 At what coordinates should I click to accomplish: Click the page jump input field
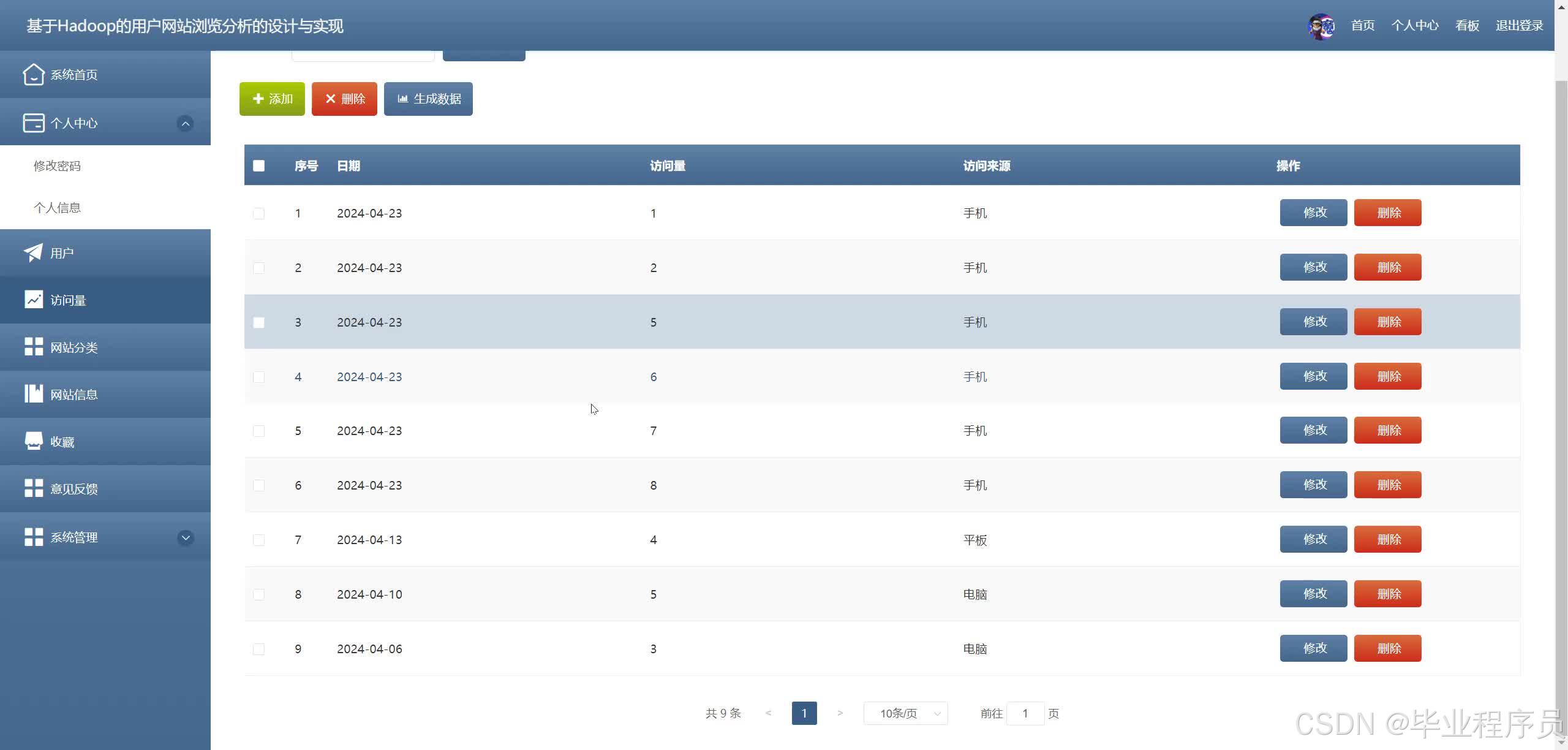pos(1025,713)
